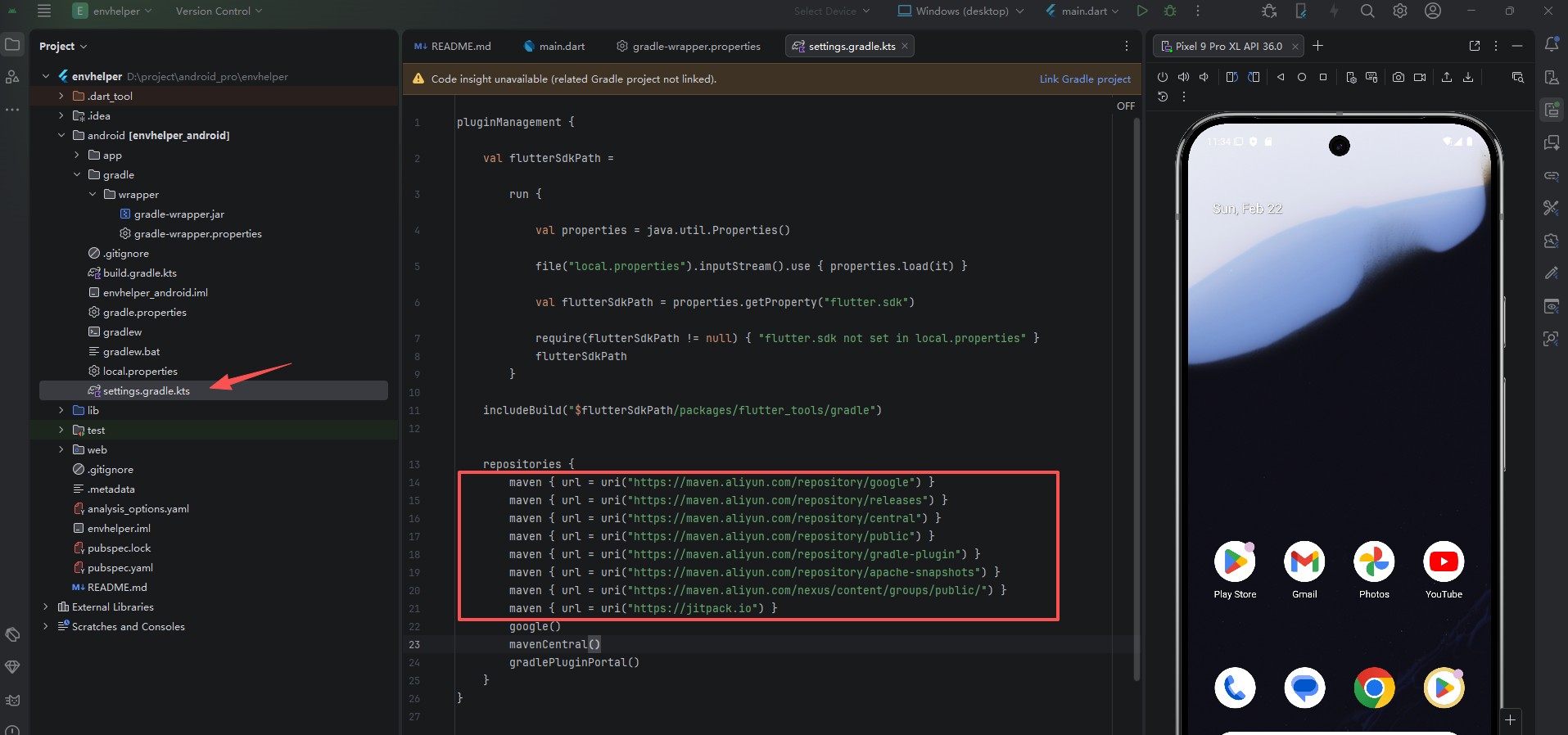The height and width of the screenshot is (735, 1568).
Task: Switch to the main.dart editor tab
Action: [x=554, y=46]
